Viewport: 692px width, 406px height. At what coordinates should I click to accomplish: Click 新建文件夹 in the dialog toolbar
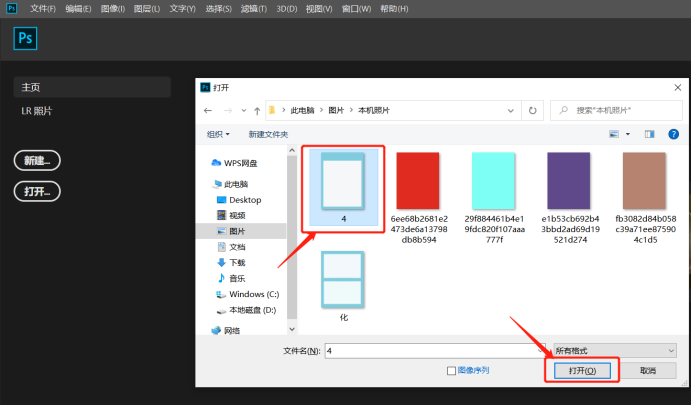(x=268, y=134)
